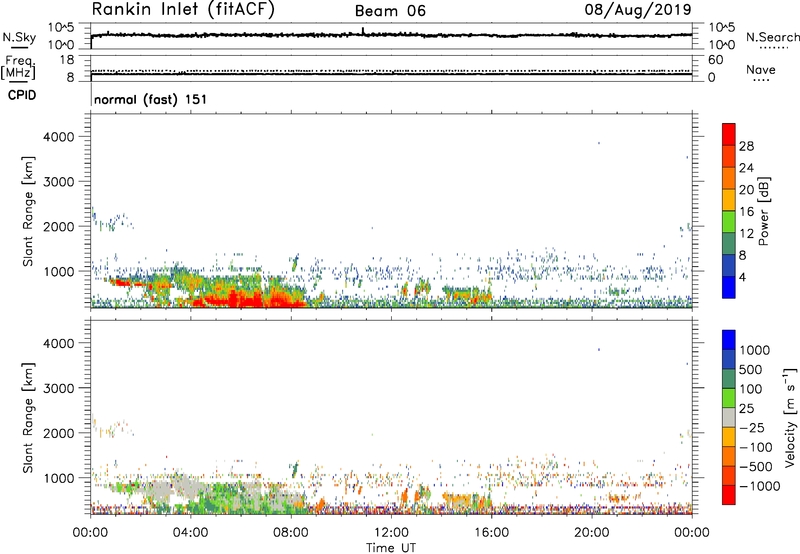Click the blue band at bottom of power color bar
The height and width of the screenshot is (554, 800).
pos(729,287)
